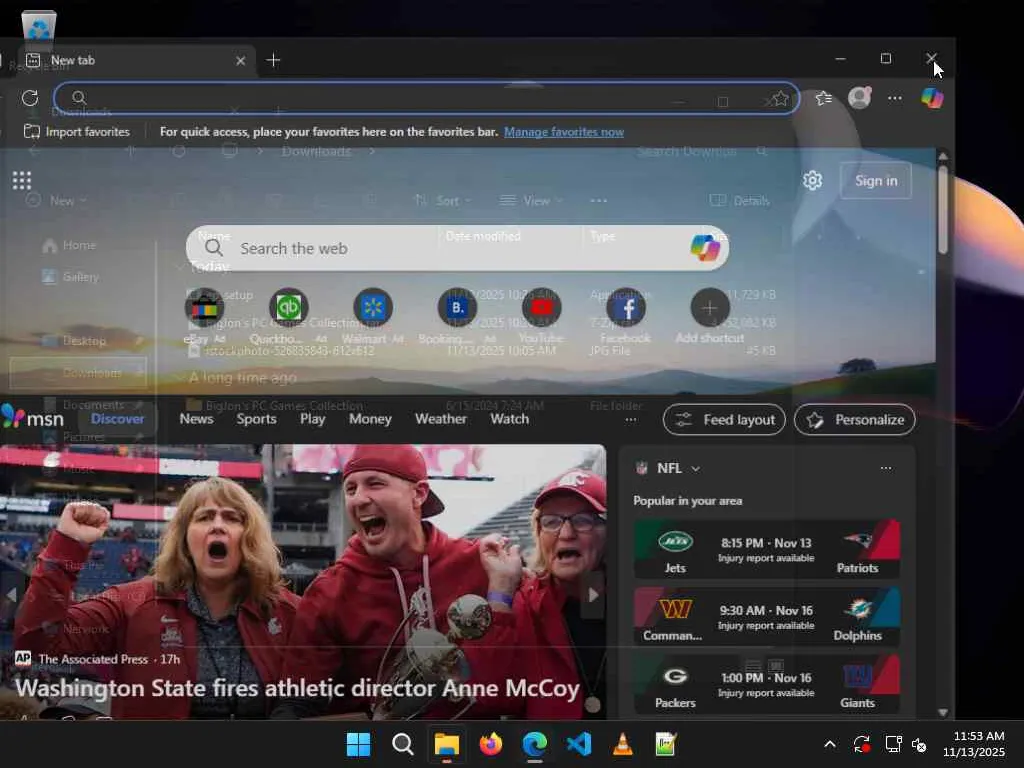Screen dimensions: 1024x768
Task: Launch Firefox from taskbar
Action: click(x=490, y=744)
